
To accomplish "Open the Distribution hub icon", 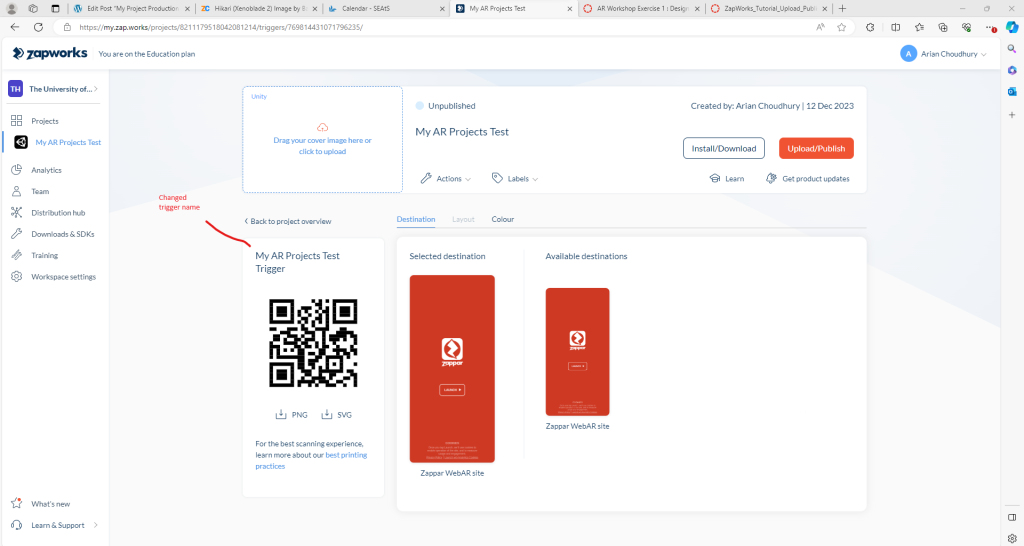I will coord(16,212).
